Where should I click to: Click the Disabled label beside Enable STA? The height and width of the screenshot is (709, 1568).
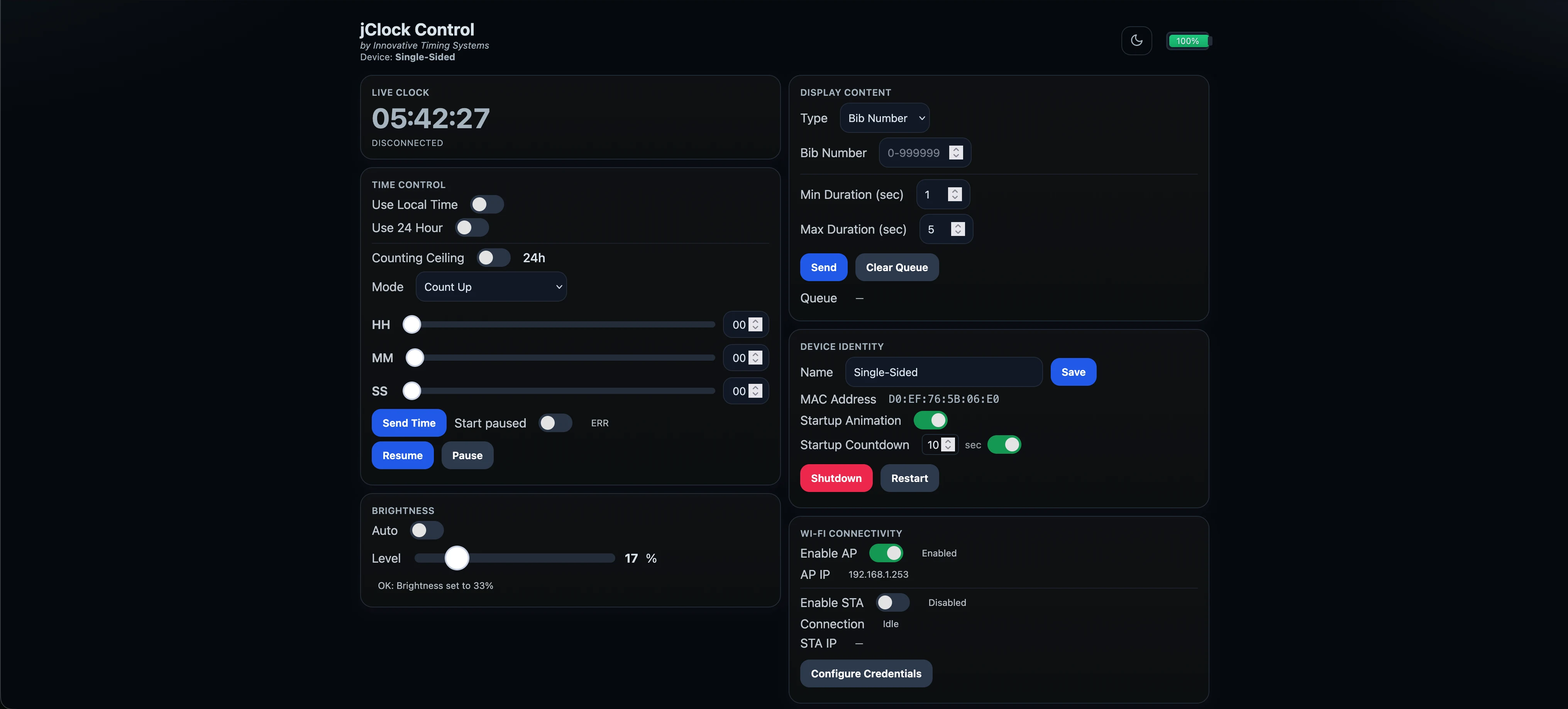tap(947, 602)
